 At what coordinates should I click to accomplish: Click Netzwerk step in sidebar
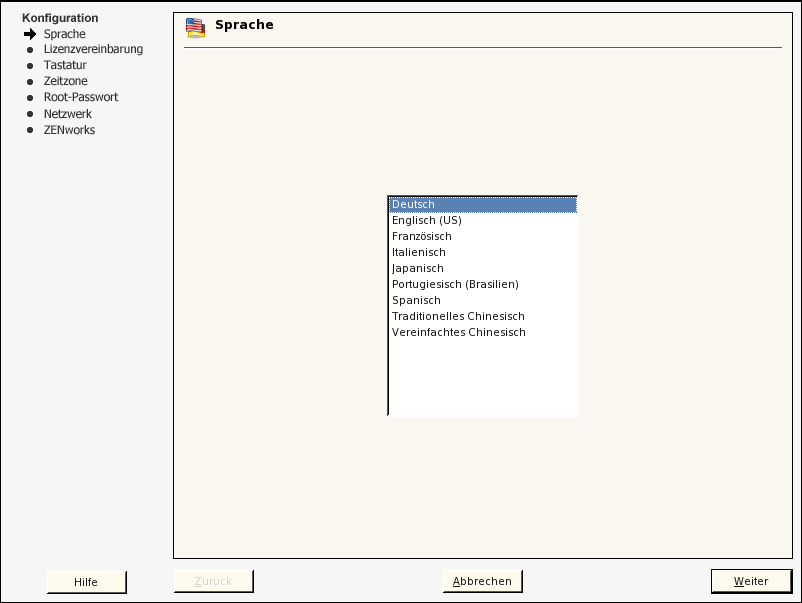click(68, 114)
